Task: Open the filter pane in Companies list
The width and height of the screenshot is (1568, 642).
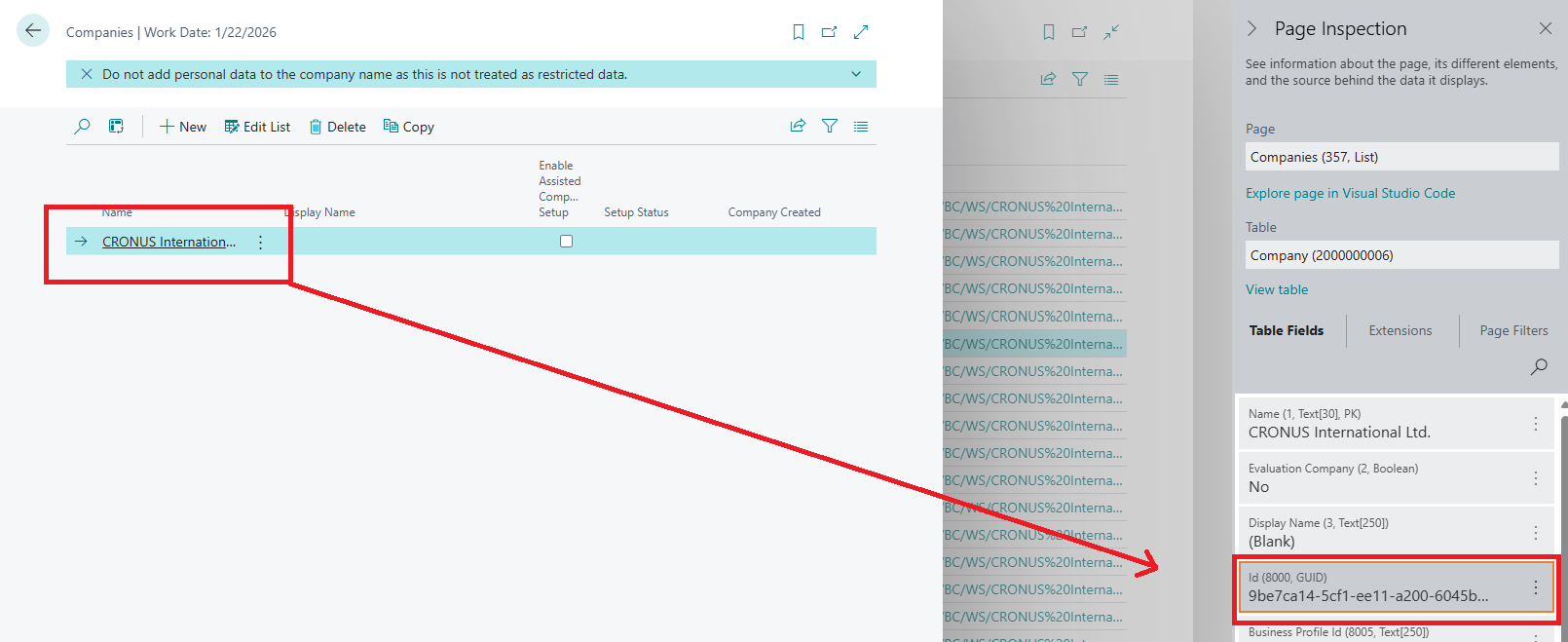Action: (830, 126)
